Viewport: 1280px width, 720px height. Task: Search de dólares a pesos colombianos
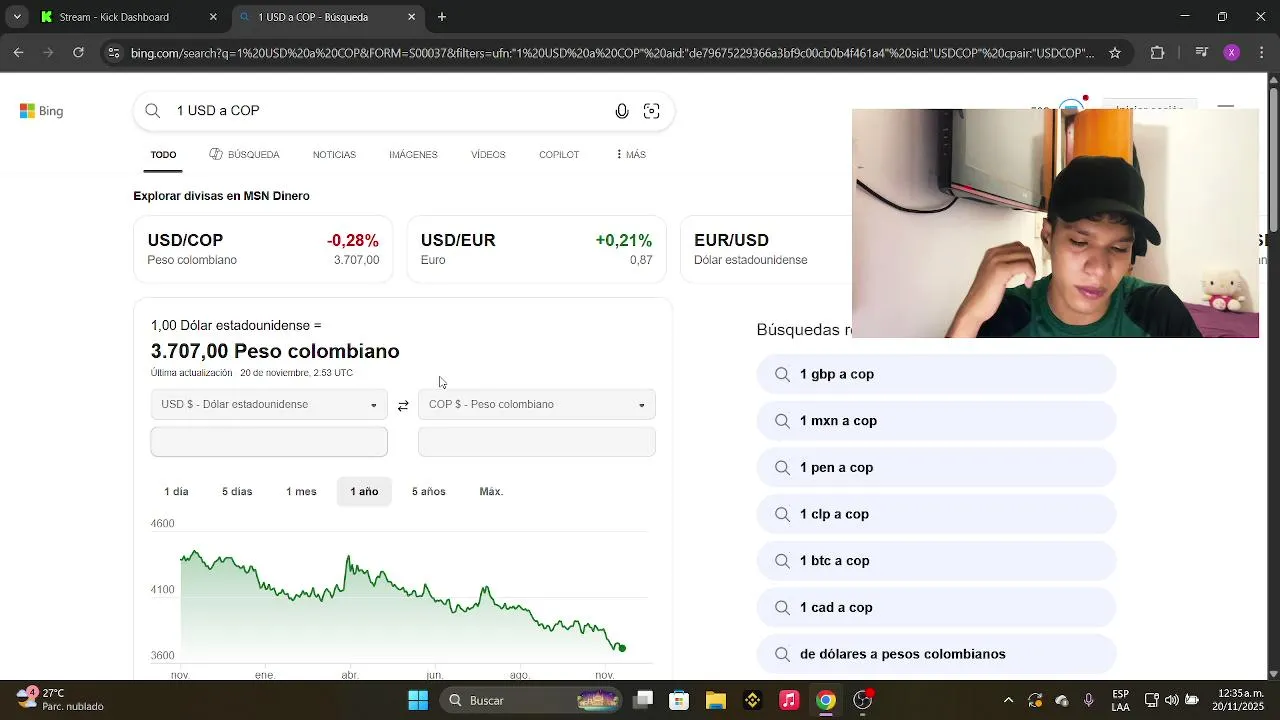[936, 654]
